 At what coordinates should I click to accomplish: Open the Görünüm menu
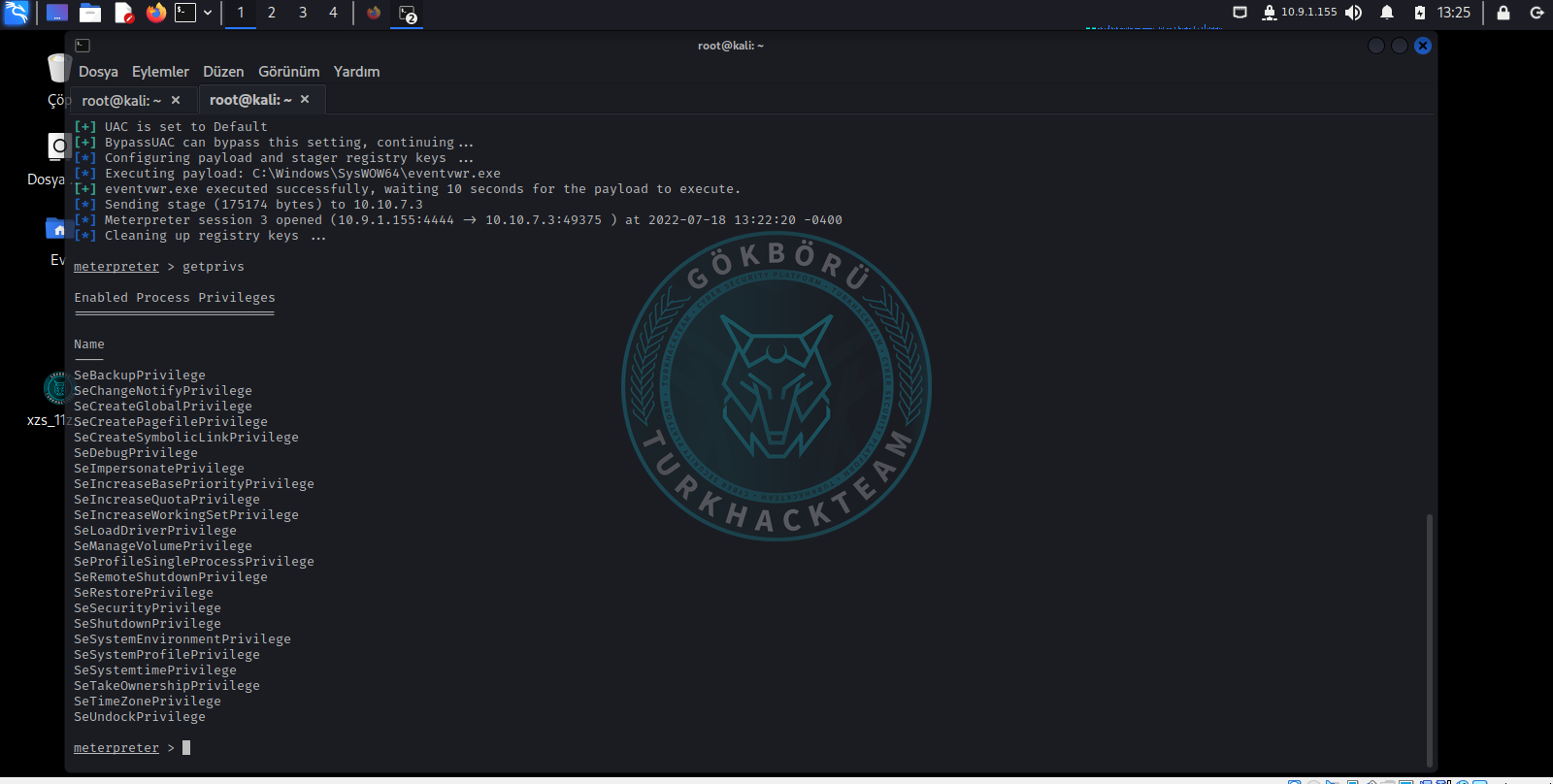tap(288, 72)
